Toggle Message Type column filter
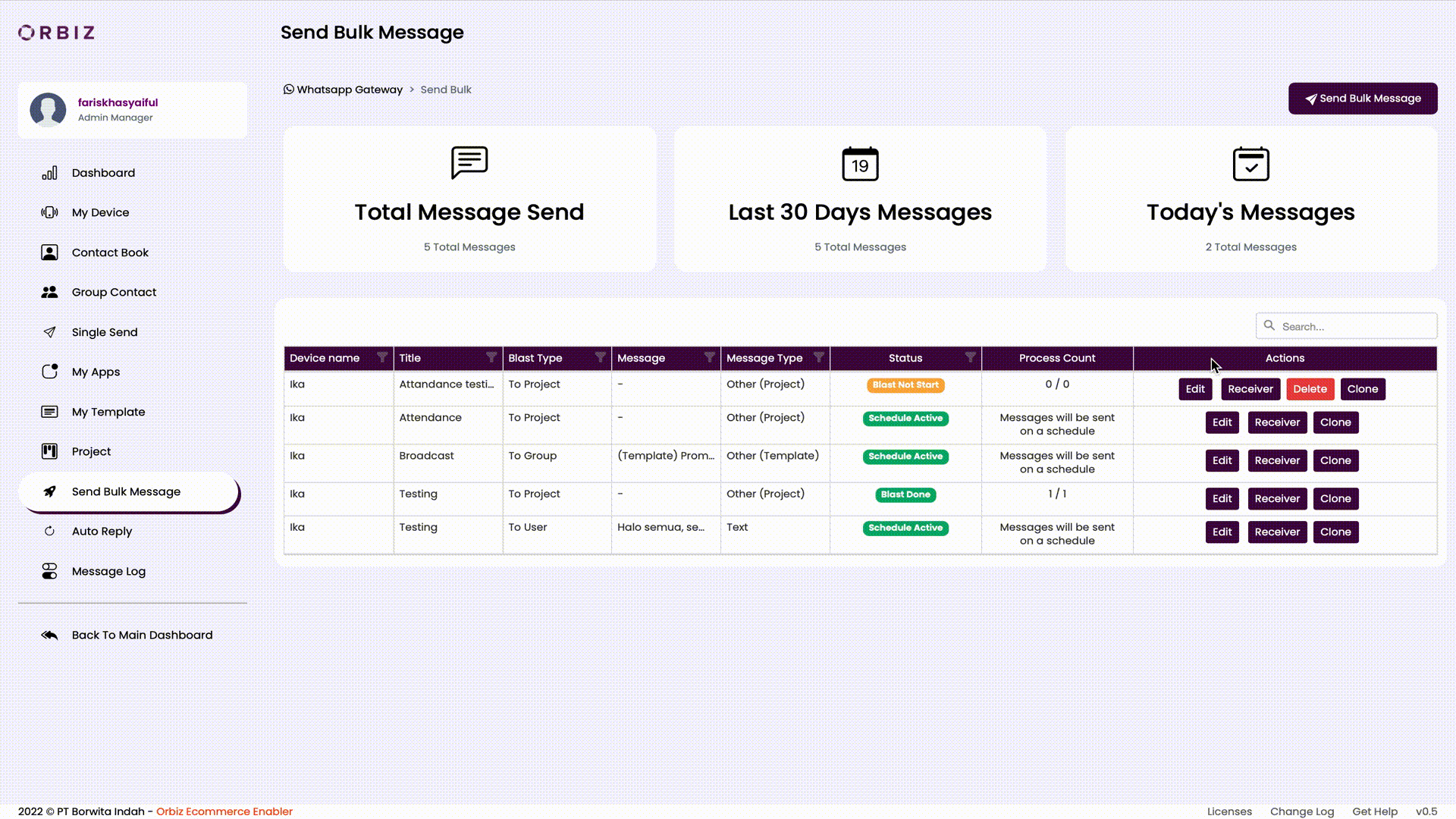1456x819 pixels. pos(818,358)
